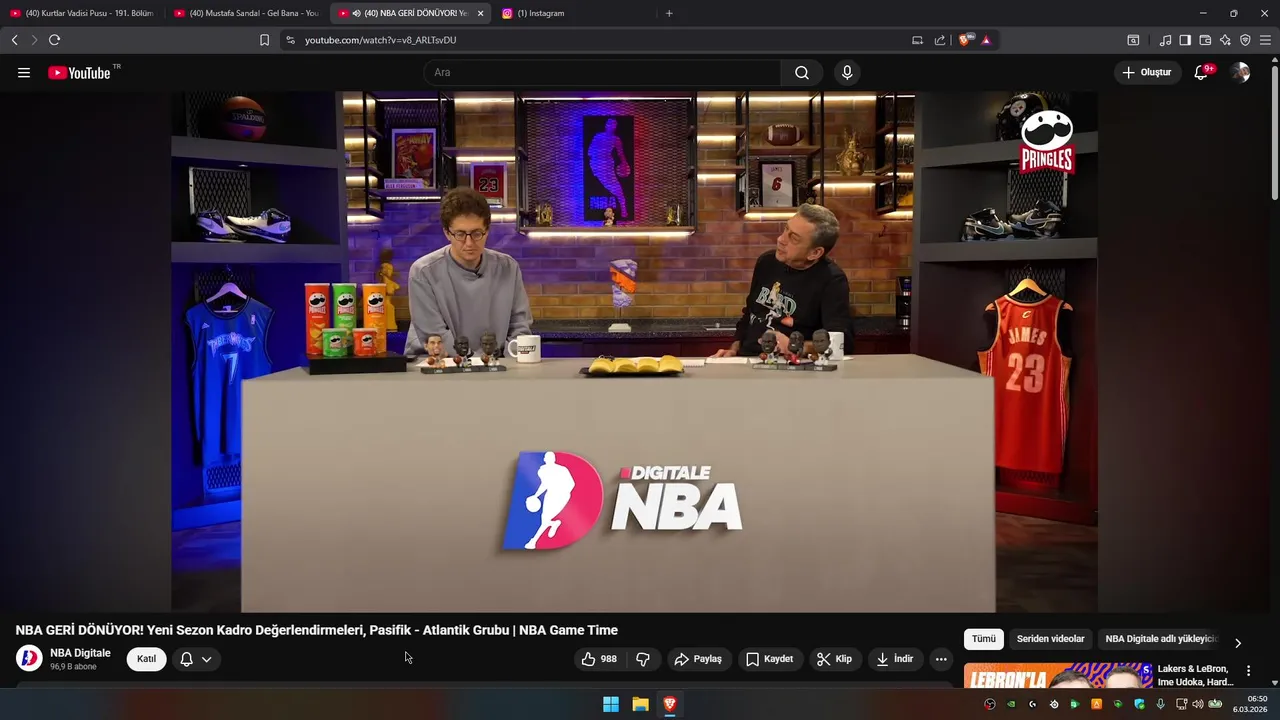
Task: Open the browser main menu
Action: (1265, 40)
